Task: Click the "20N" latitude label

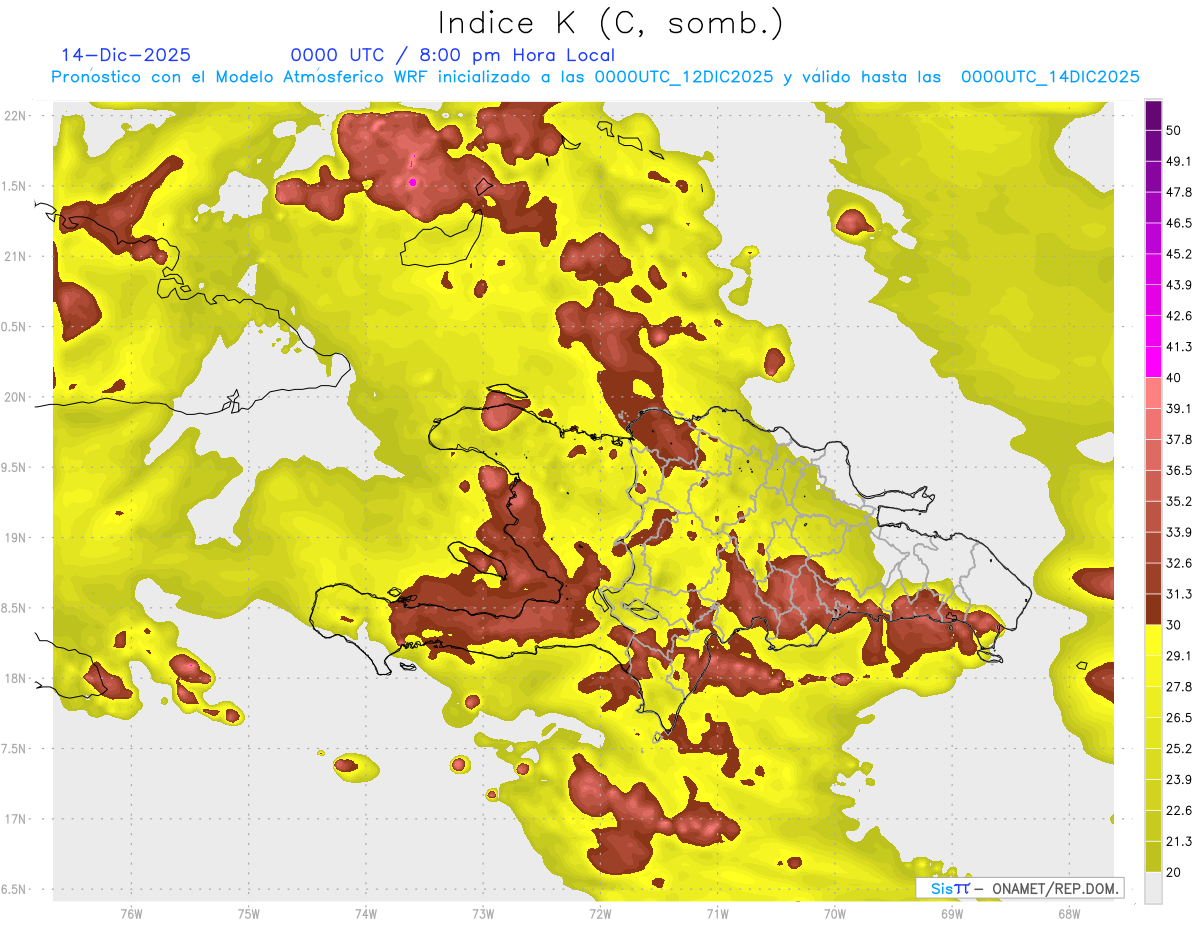Action: tap(15, 397)
